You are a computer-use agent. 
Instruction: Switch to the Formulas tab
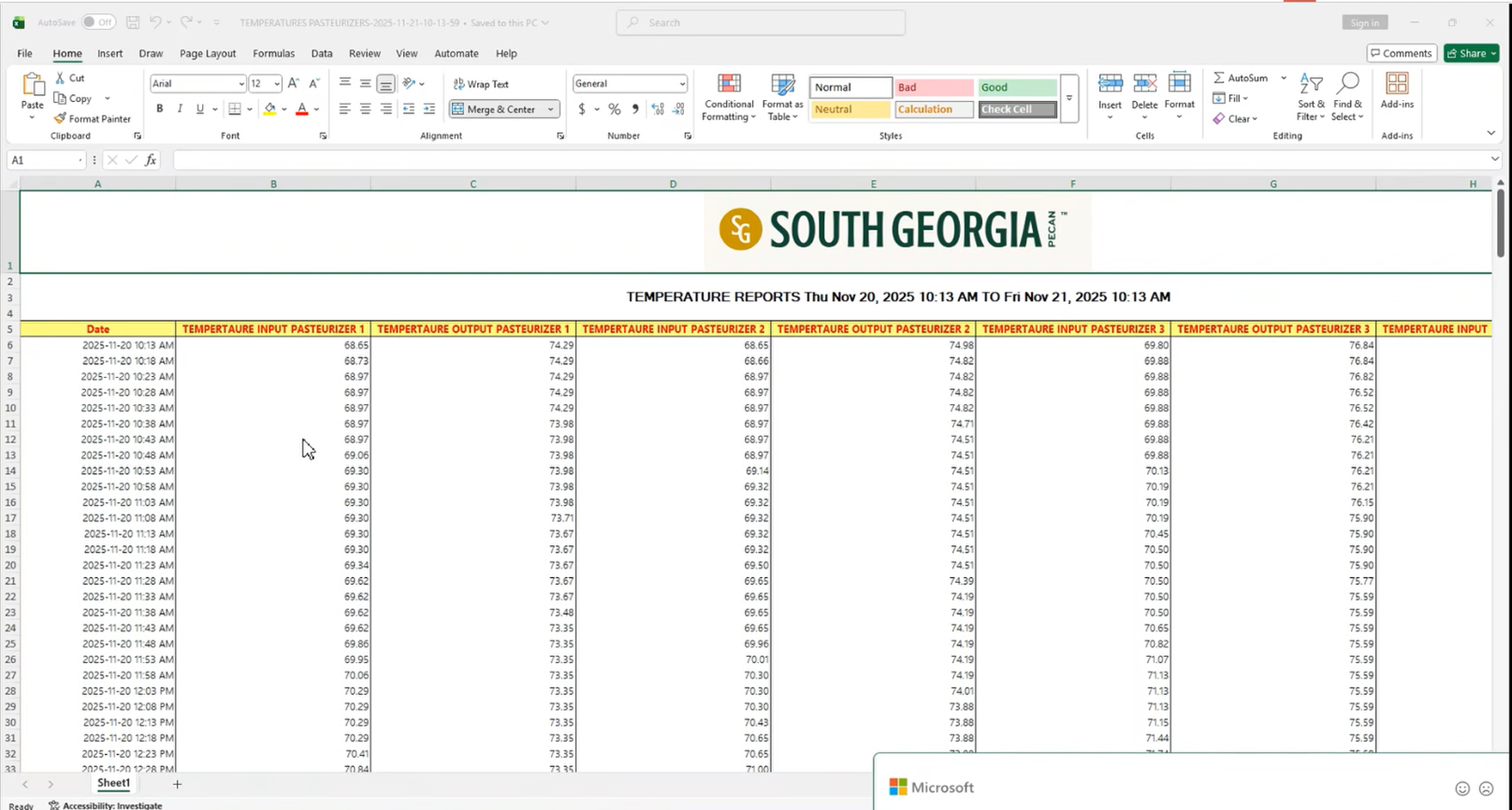coord(274,54)
